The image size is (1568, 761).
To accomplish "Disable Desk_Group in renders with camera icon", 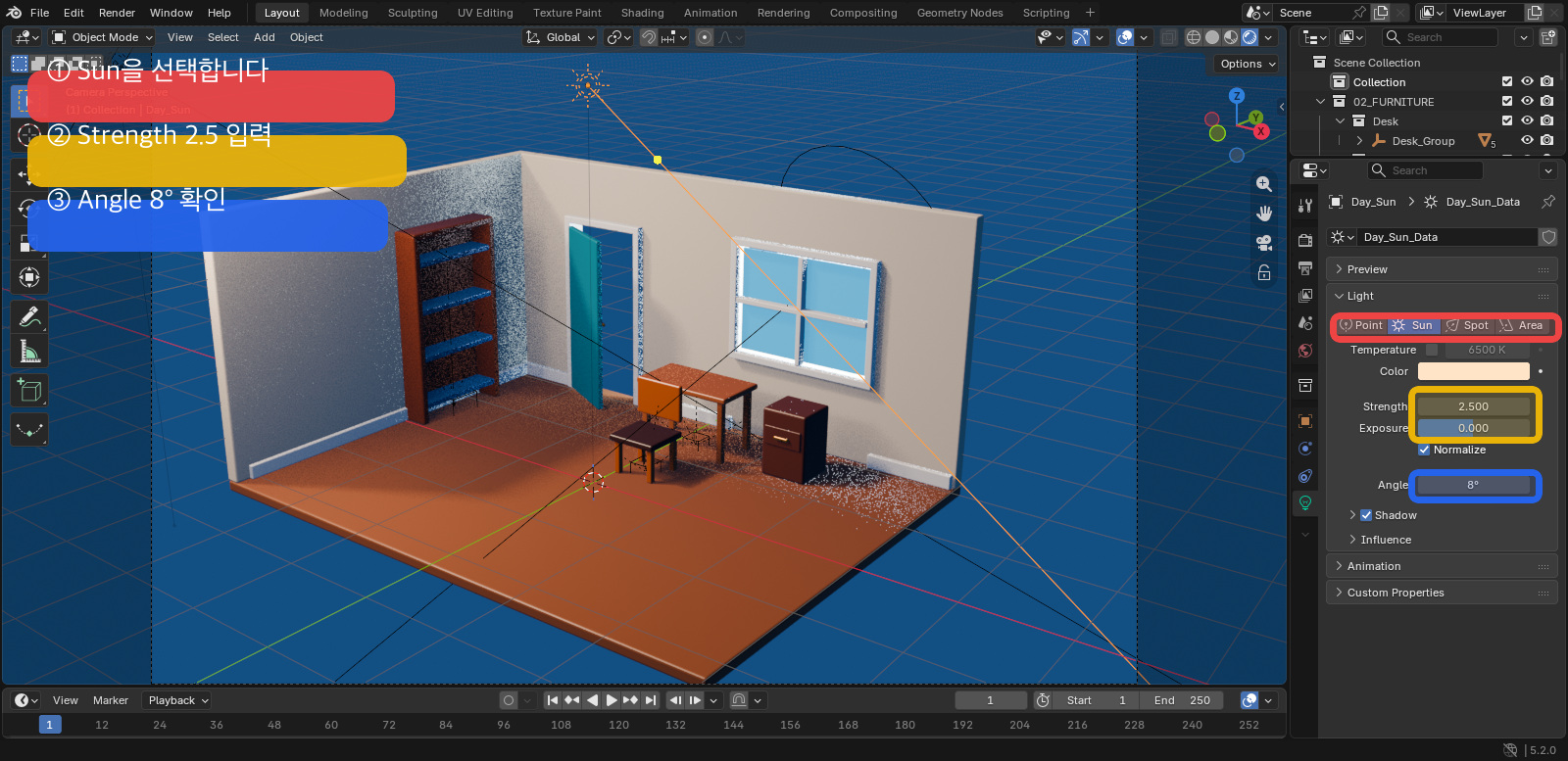I will (1546, 140).
